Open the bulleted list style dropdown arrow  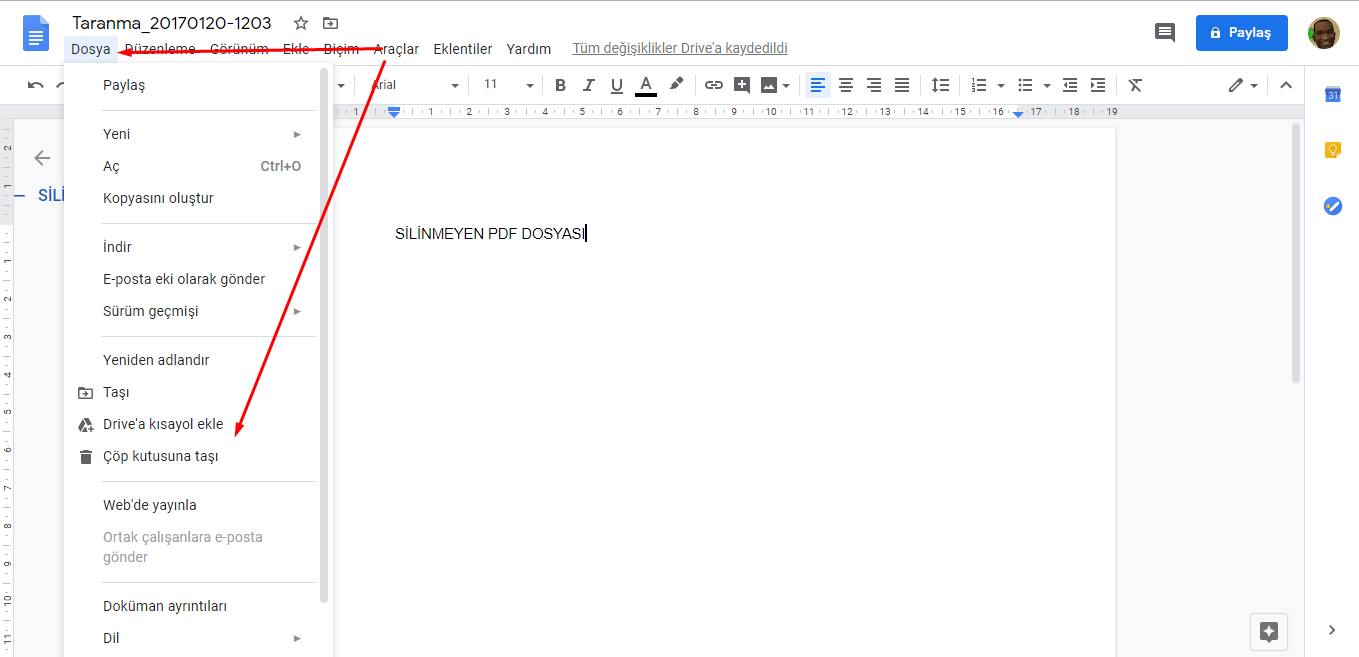[1047, 86]
